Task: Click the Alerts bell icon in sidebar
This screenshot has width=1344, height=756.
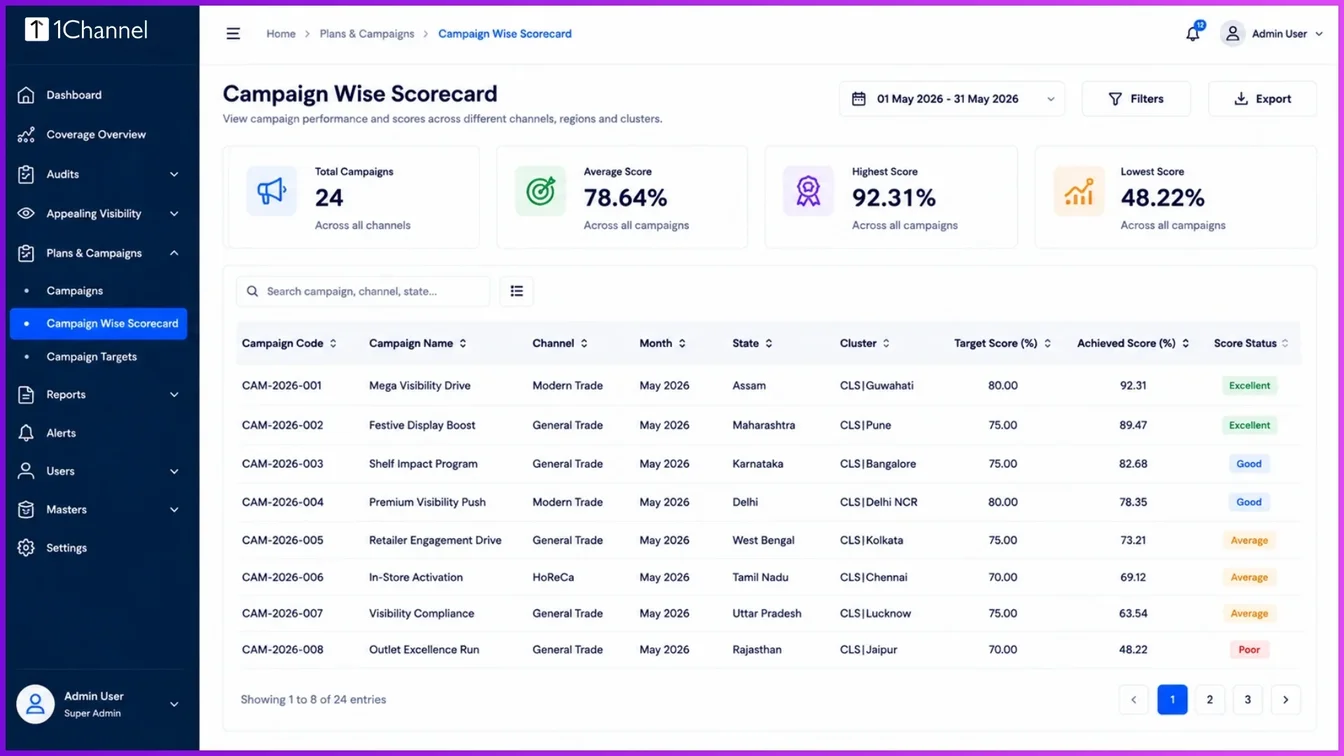Action: coord(26,433)
